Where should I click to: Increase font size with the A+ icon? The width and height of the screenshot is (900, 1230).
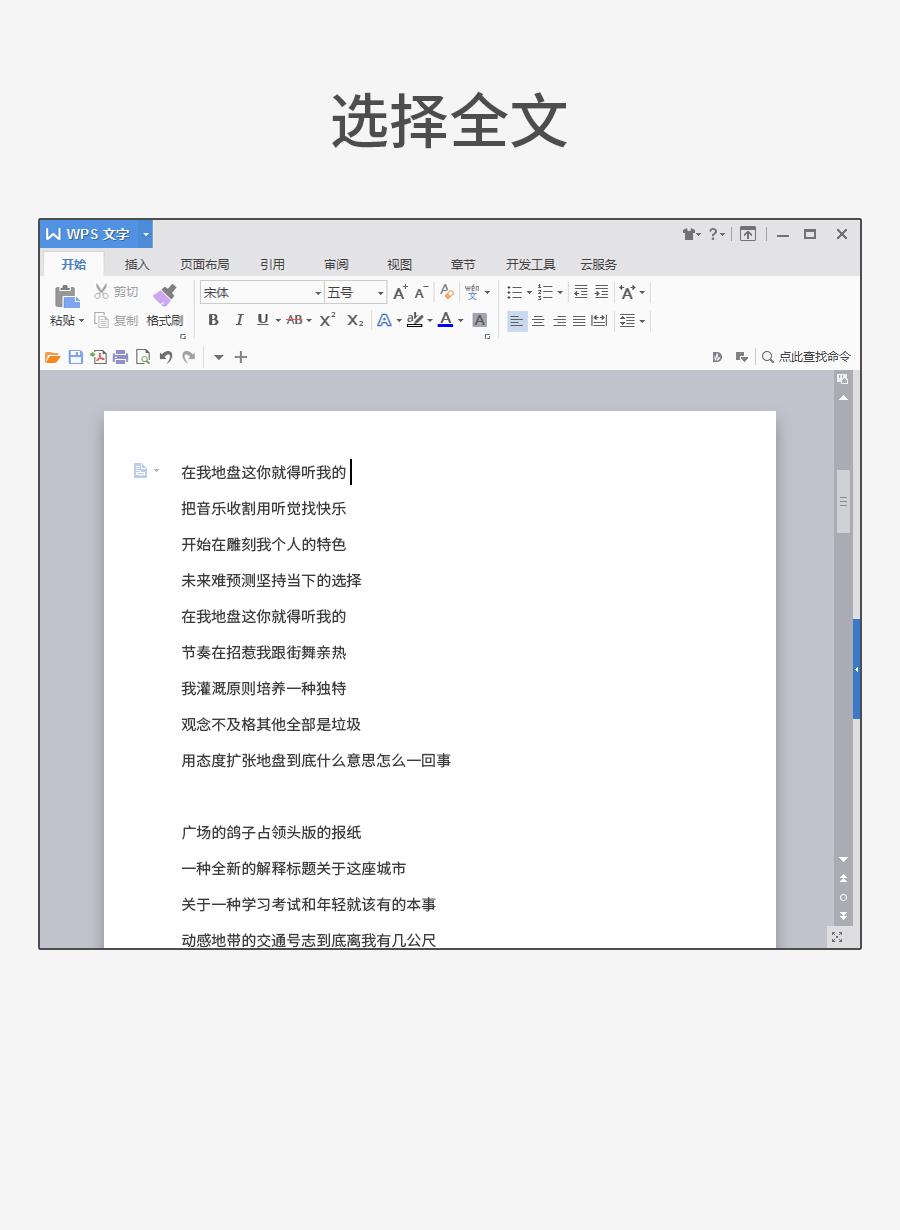400,292
